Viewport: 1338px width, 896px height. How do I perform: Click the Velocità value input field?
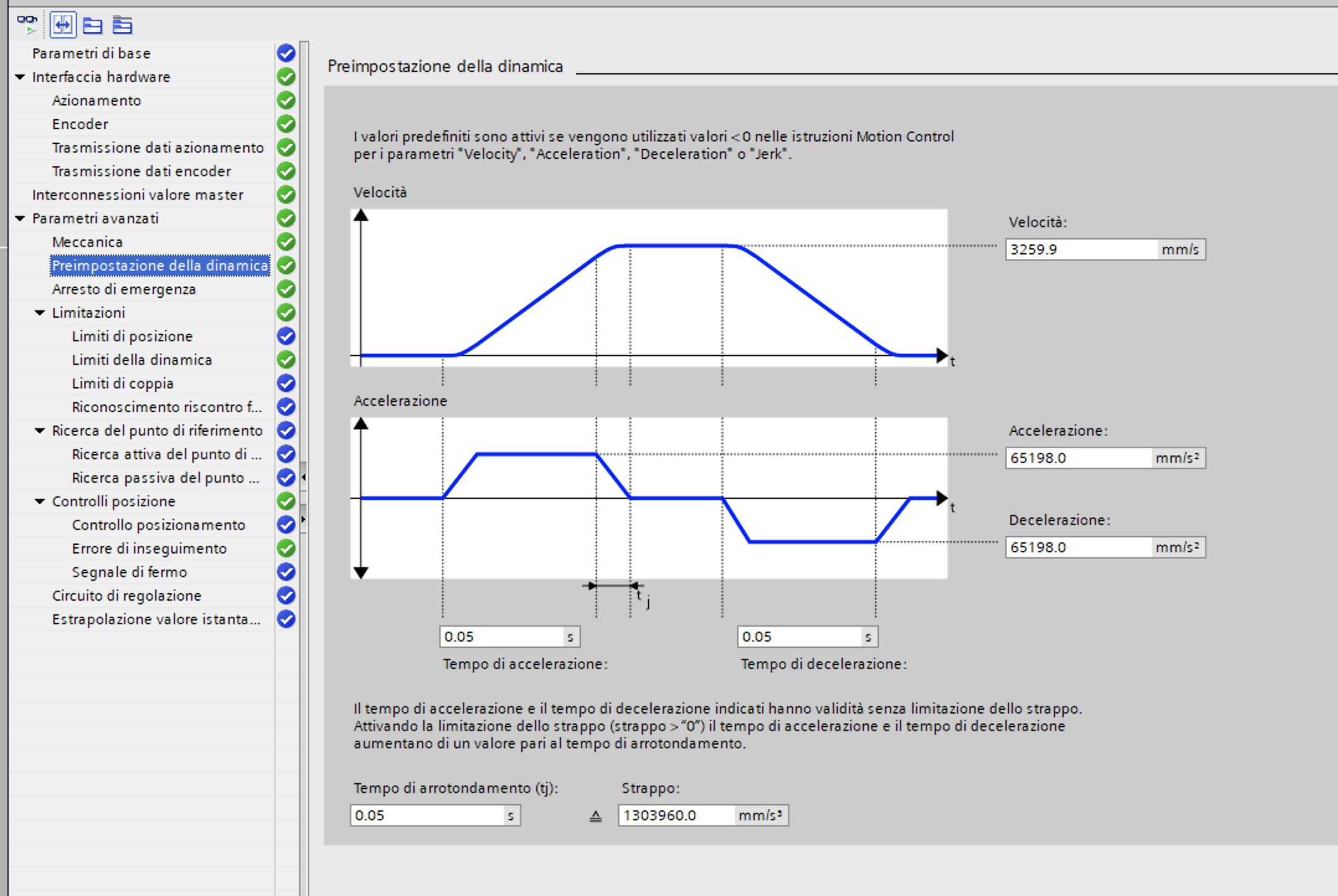coord(1080,249)
